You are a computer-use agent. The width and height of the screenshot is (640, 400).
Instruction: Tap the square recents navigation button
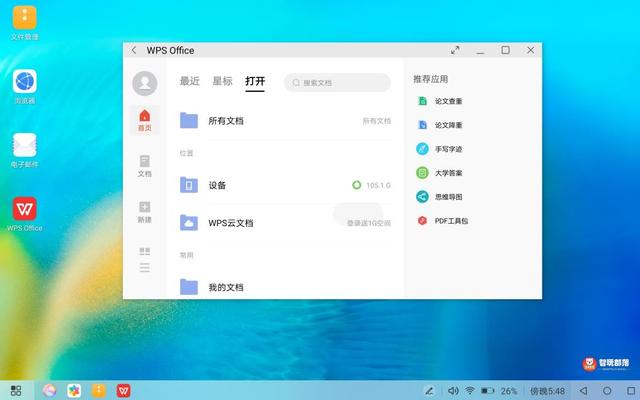pos(631,391)
